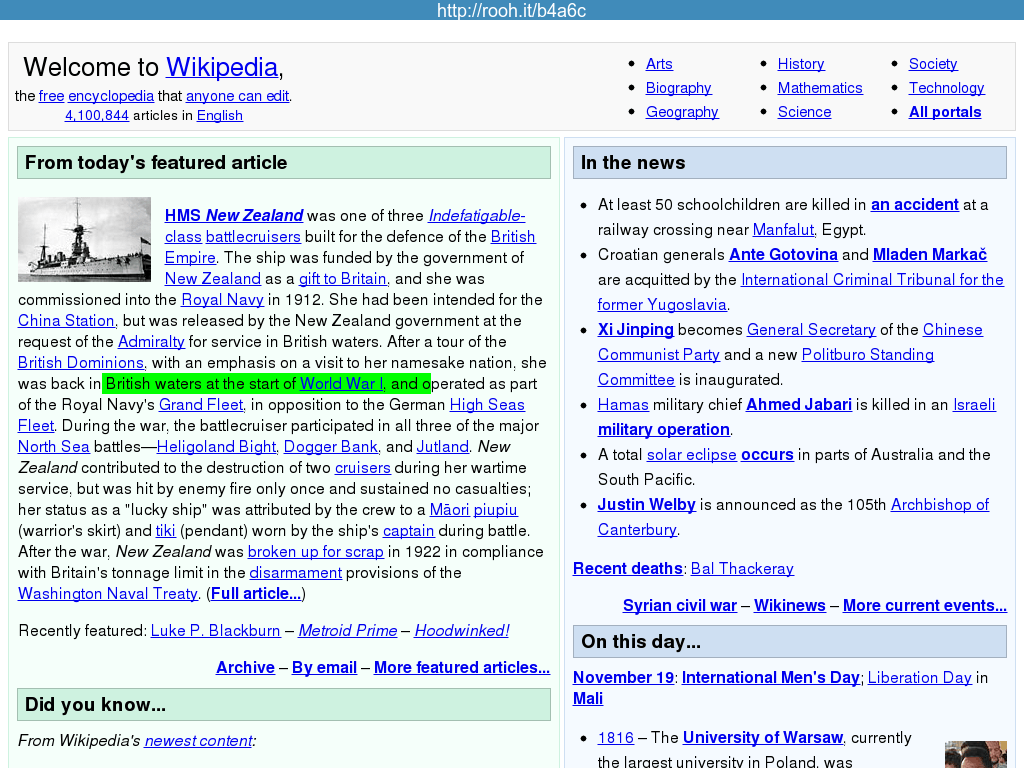The image size is (1024, 768).
Task: Open the Arts portal link
Action: click(659, 64)
